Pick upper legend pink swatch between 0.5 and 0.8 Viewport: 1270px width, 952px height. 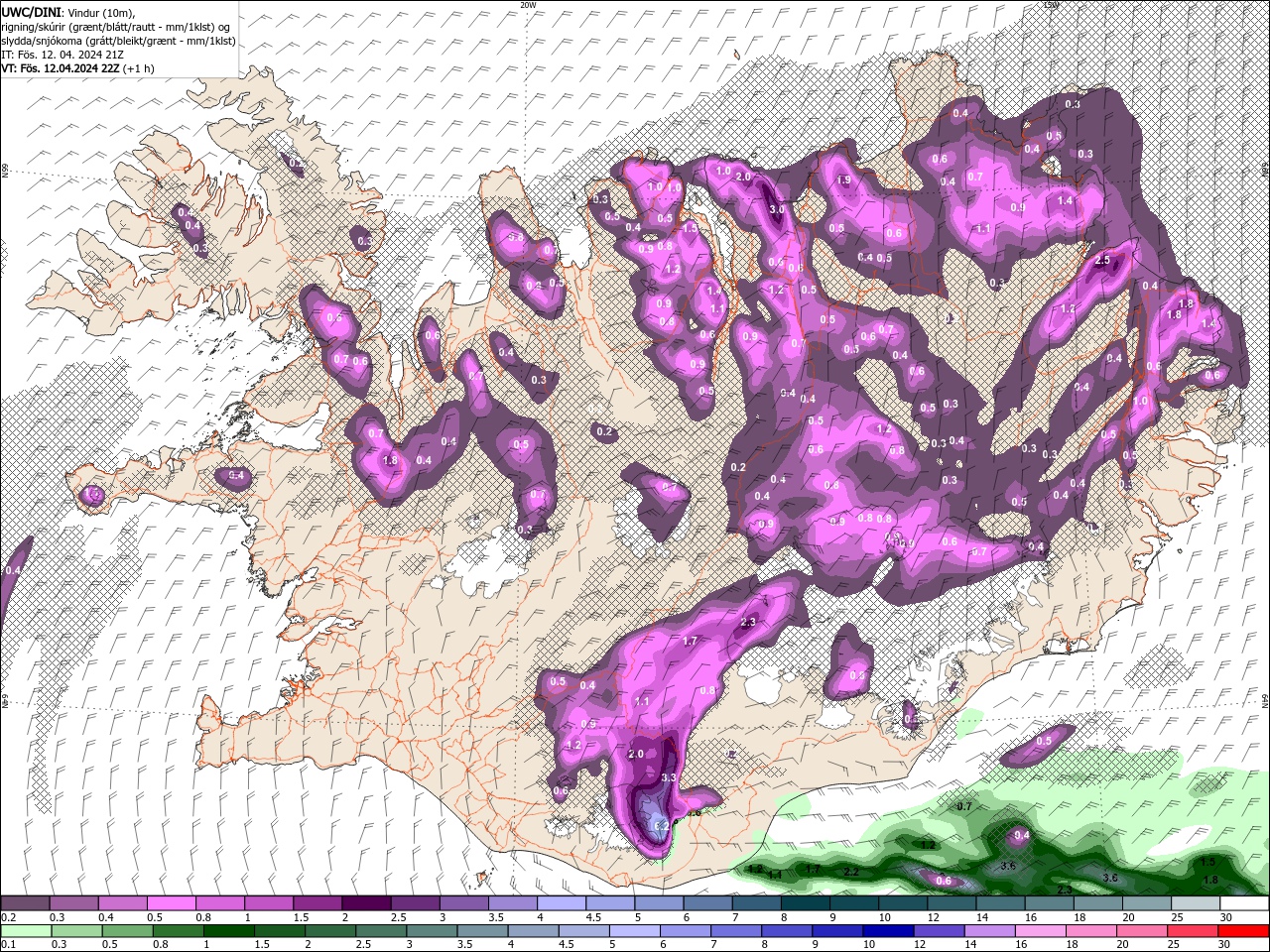[171, 903]
